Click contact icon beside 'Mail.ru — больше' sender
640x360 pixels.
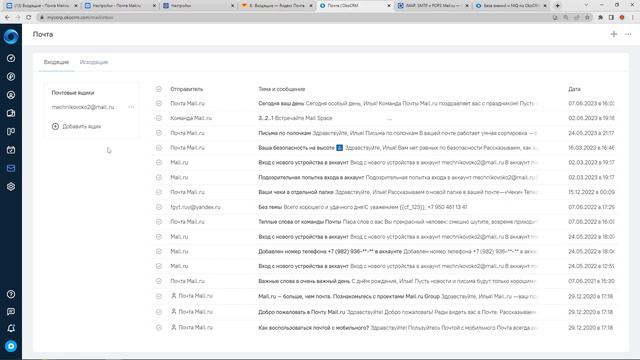tap(173, 296)
